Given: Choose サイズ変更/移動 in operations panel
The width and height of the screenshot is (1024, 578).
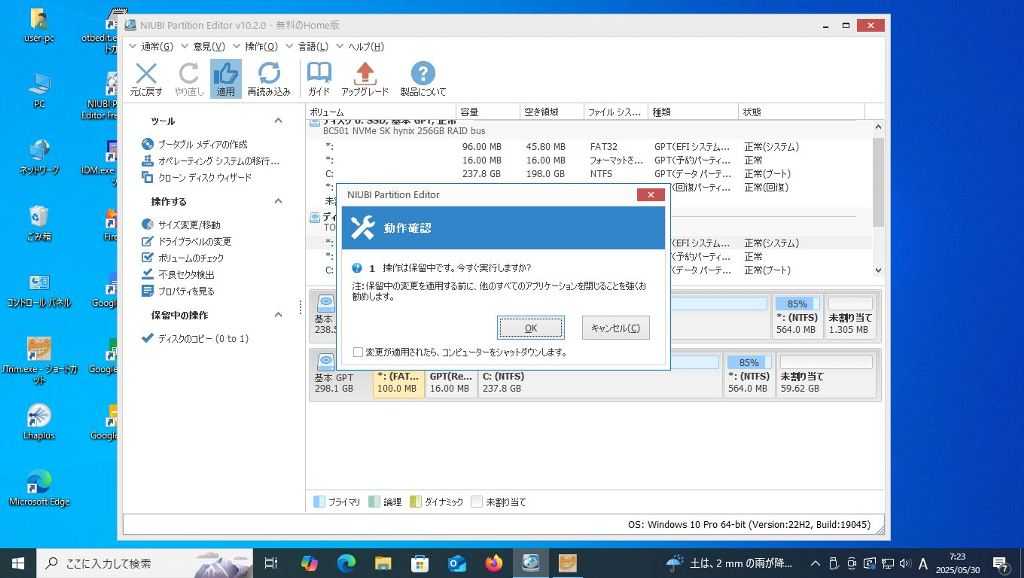Looking at the screenshot, I should (x=189, y=225).
